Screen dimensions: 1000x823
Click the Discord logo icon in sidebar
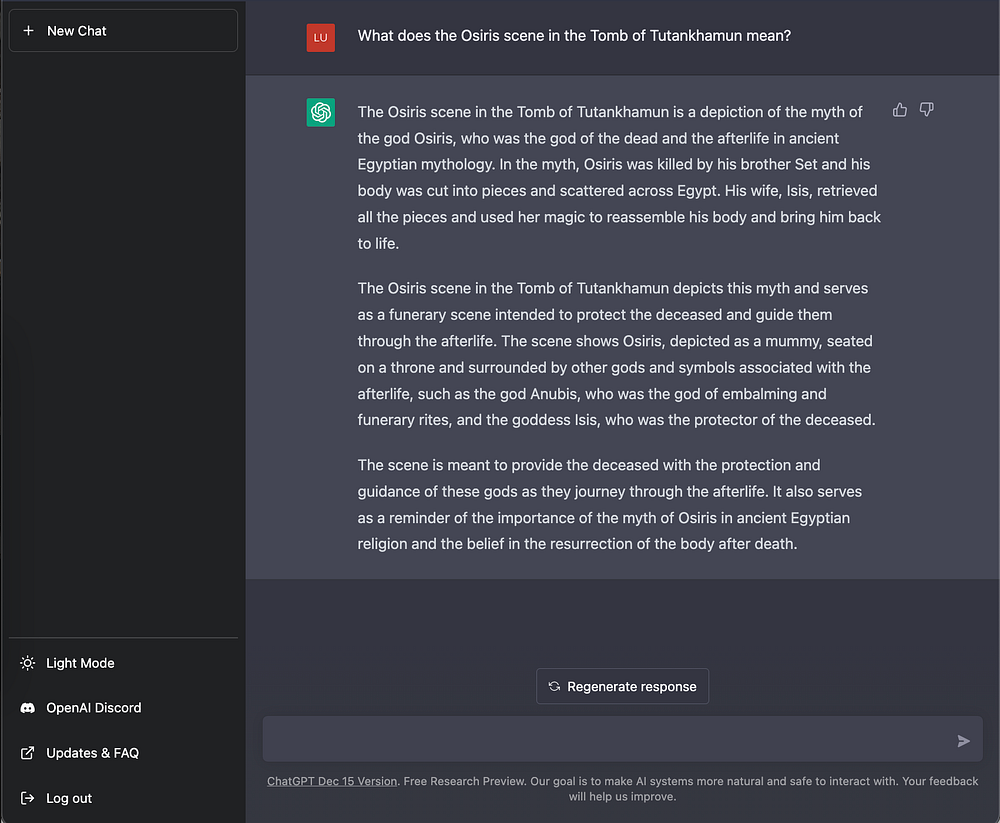pos(28,708)
